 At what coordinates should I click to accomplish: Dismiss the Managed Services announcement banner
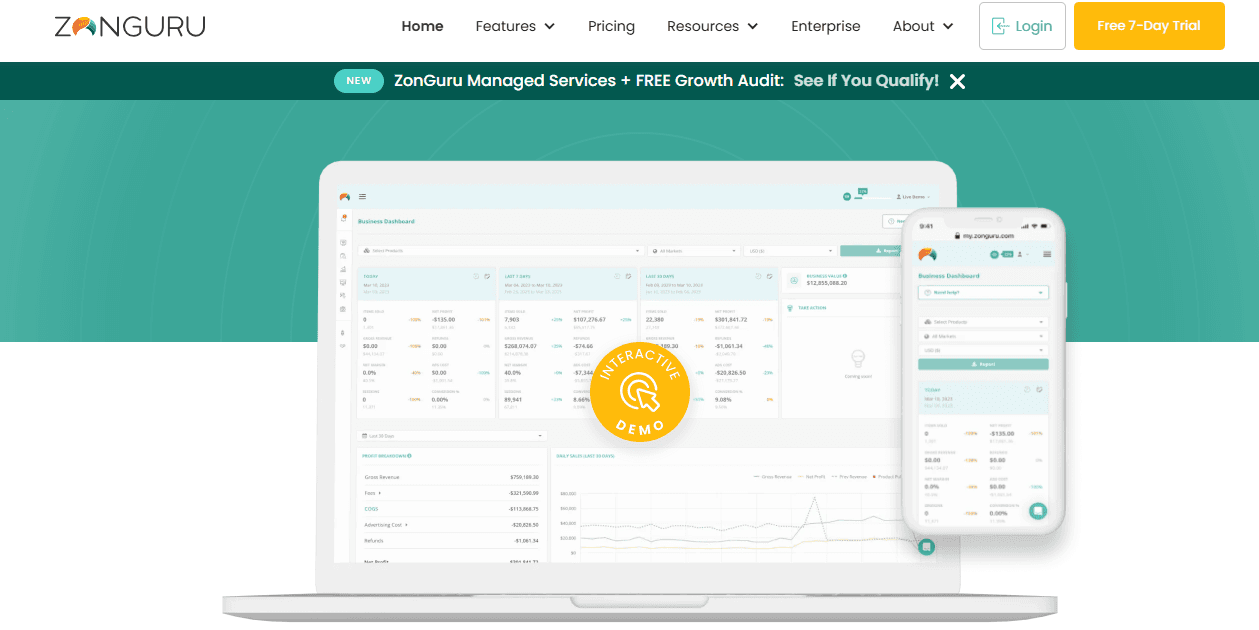[x=957, y=81]
